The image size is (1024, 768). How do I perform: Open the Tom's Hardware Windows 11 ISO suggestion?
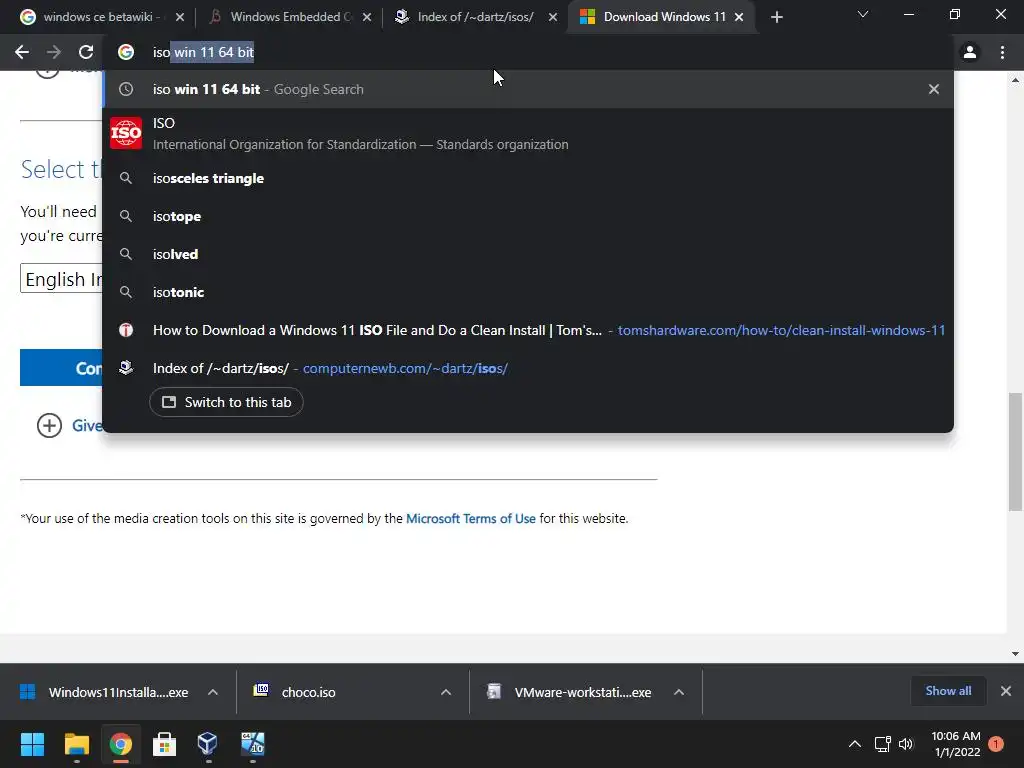[528, 330]
